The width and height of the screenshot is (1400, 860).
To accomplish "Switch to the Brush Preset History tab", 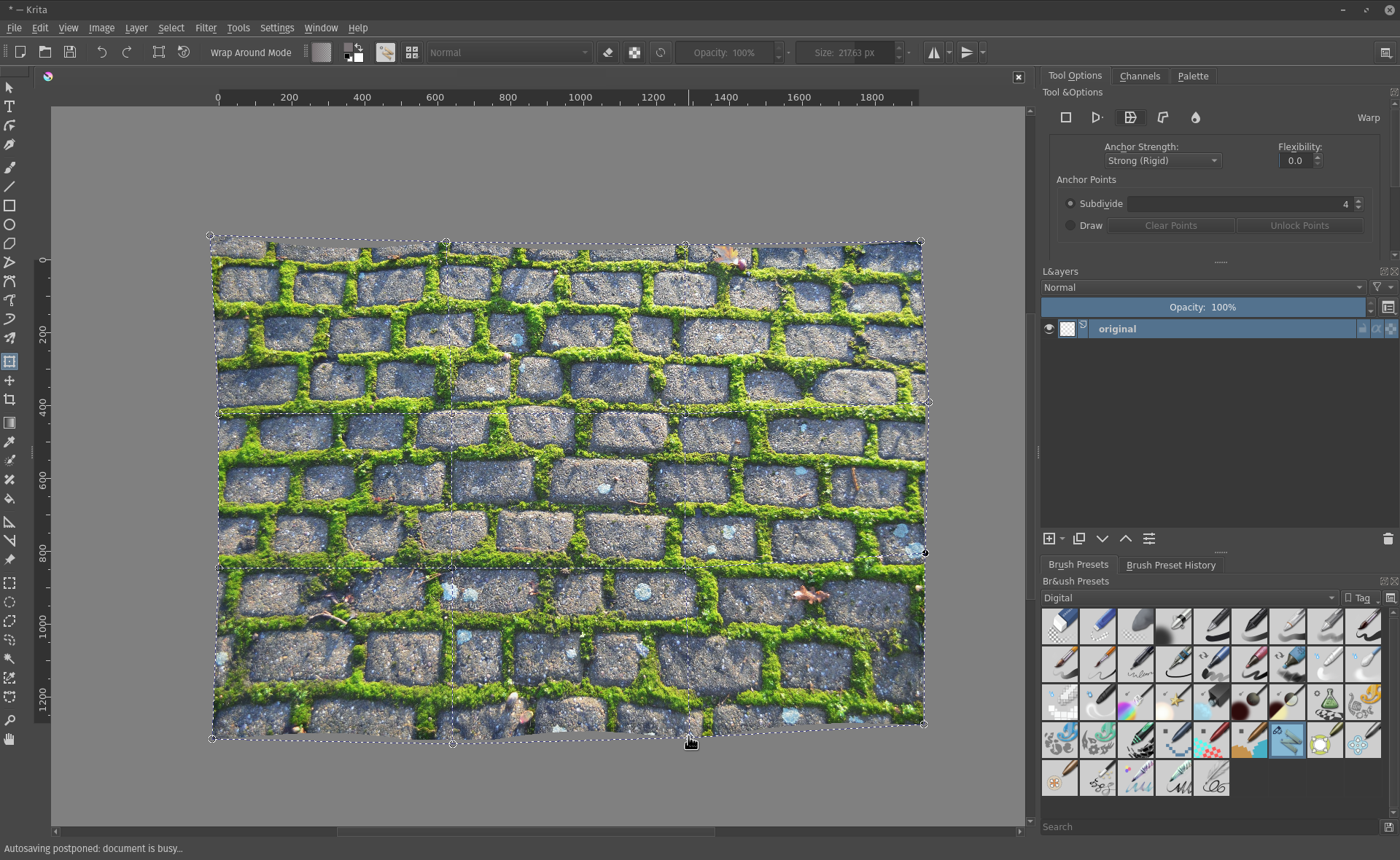I will [x=1170, y=565].
